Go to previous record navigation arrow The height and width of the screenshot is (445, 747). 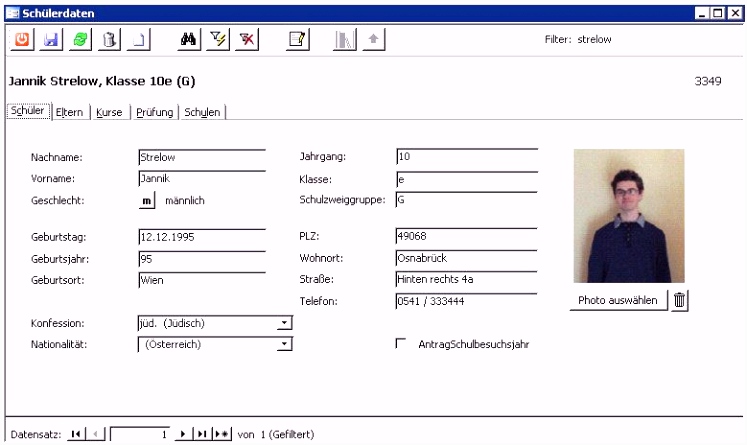point(96,434)
